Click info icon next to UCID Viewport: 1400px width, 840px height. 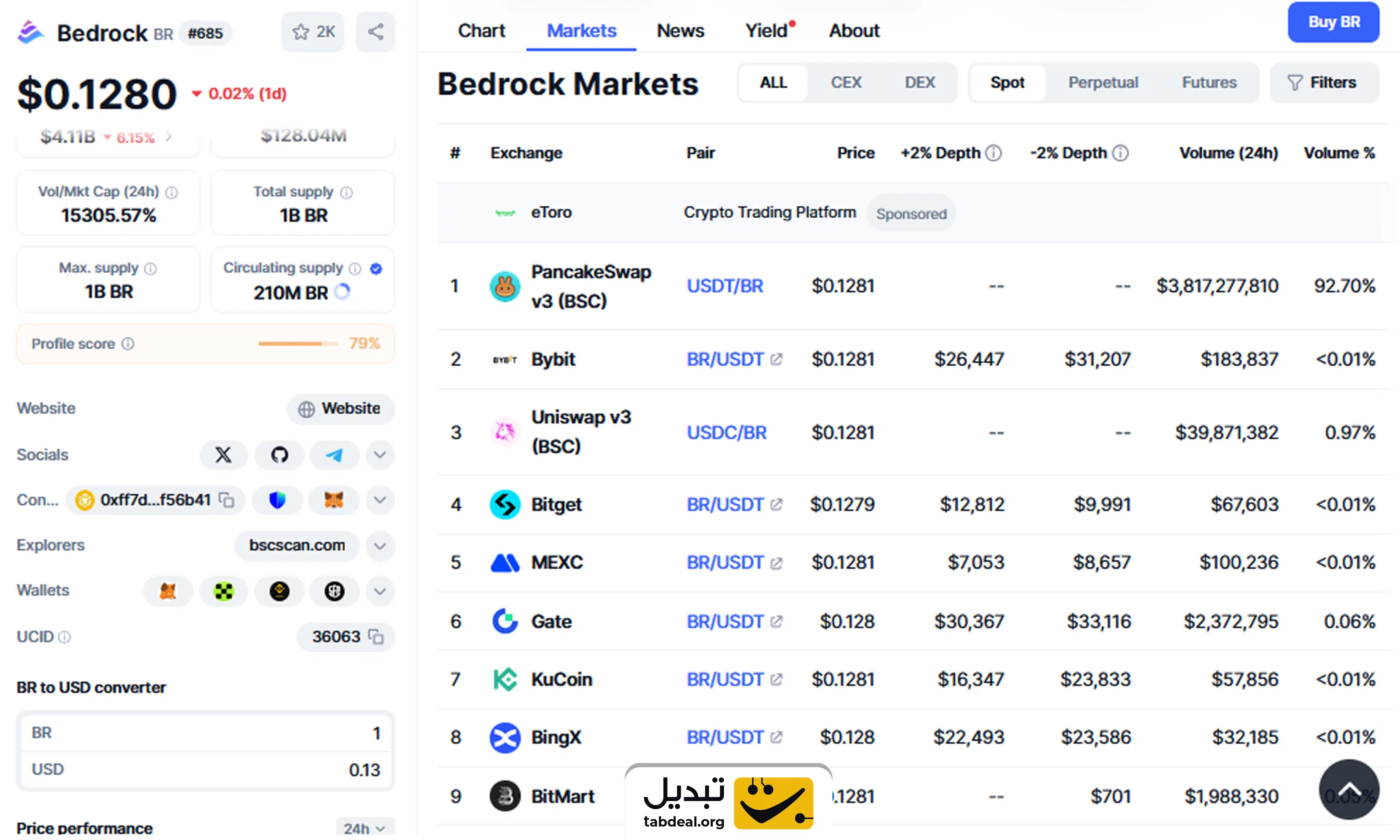(65, 638)
